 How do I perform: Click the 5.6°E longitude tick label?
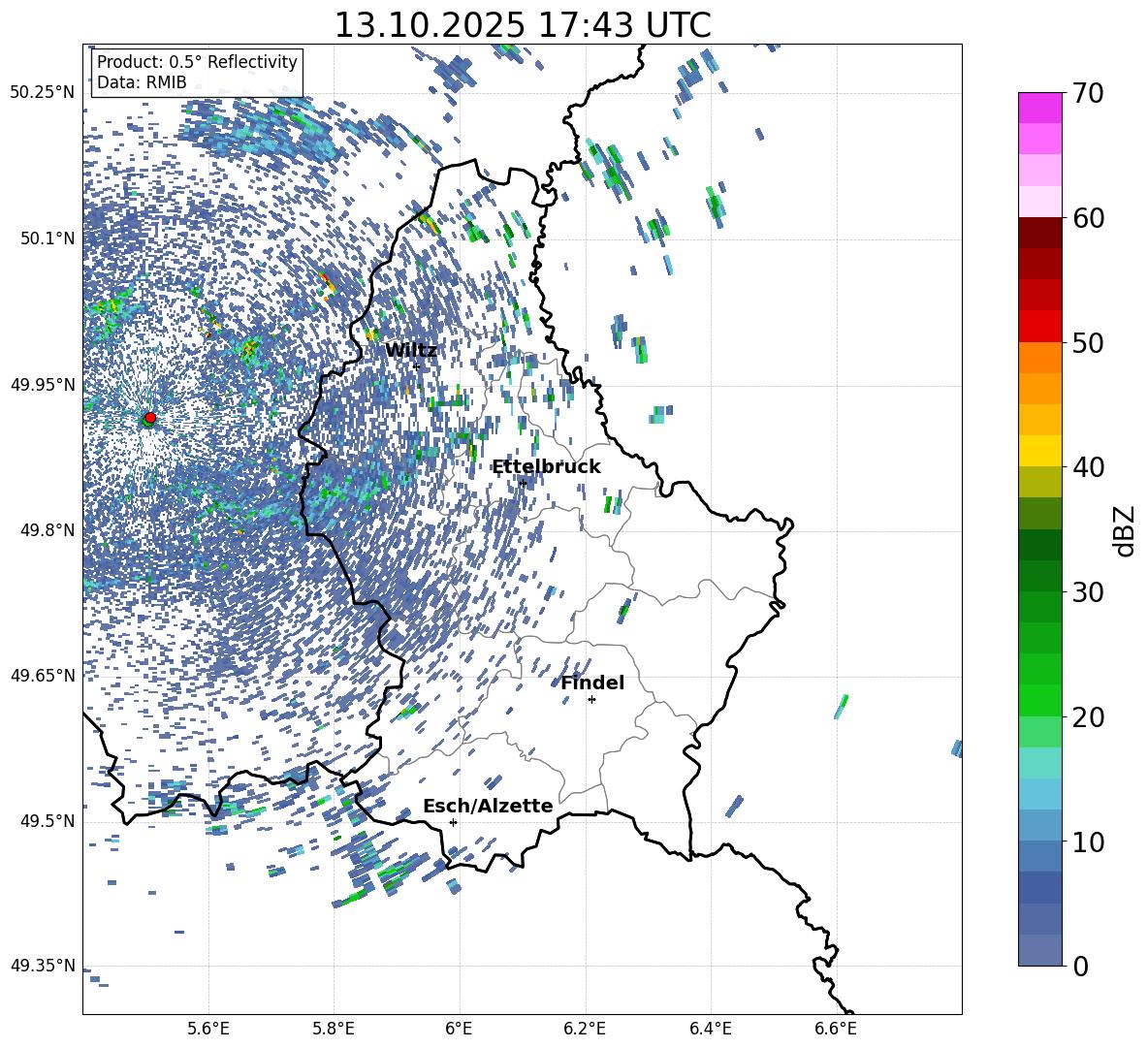pyautogui.click(x=208, y=1029)
